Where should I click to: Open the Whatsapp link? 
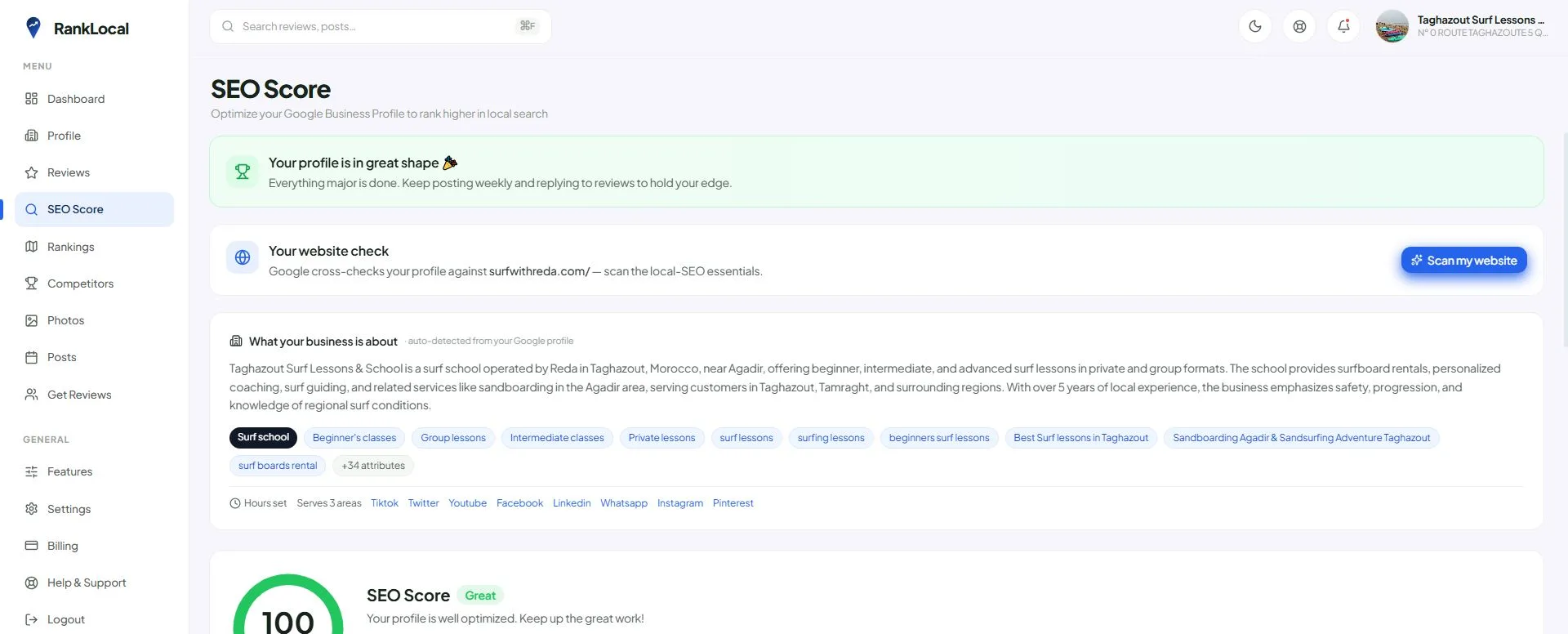pos(624,503)
